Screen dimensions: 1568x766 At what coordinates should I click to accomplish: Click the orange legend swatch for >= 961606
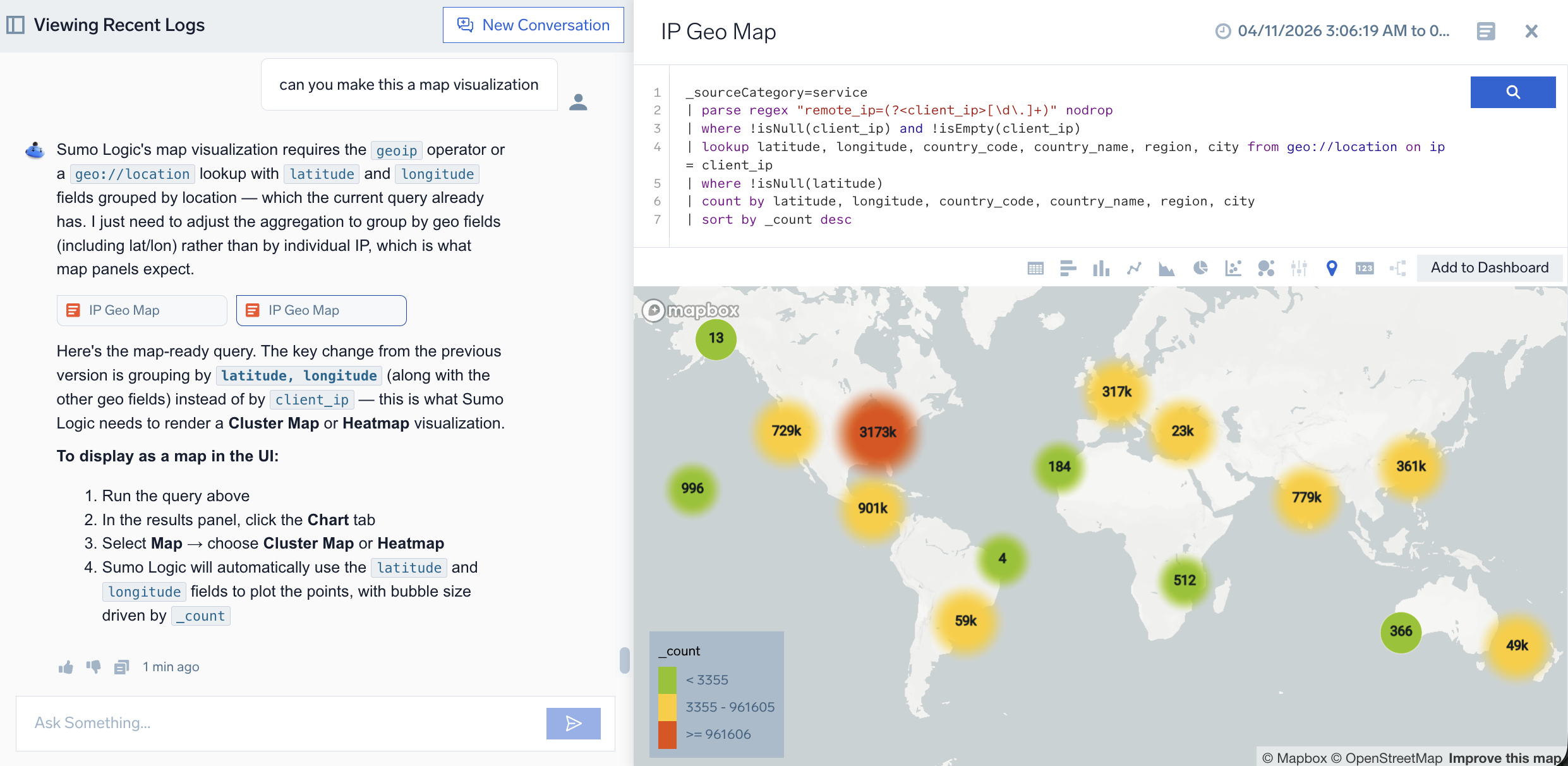pyautogui.click(x=667, y=735)
